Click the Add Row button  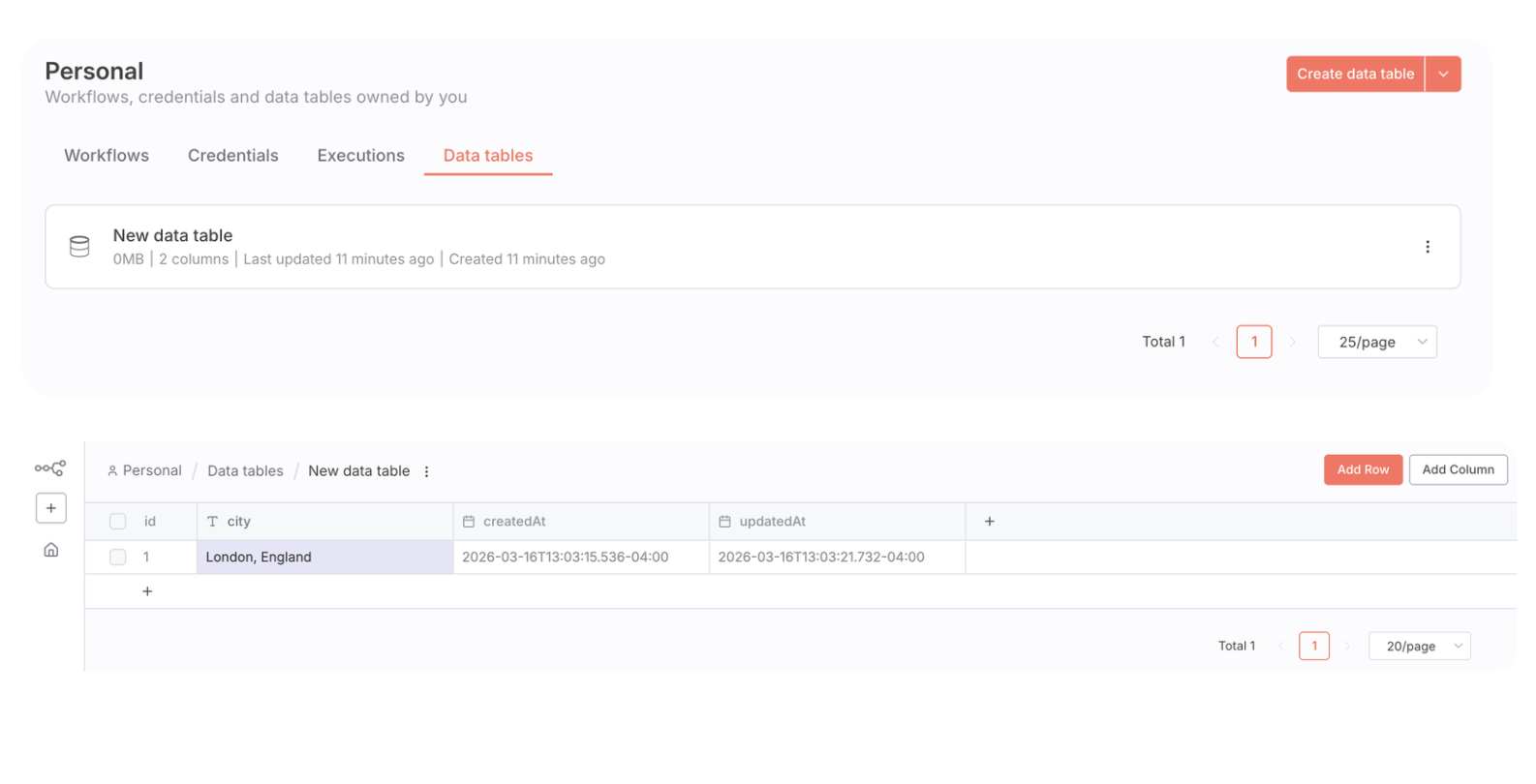click(1362, 469)
